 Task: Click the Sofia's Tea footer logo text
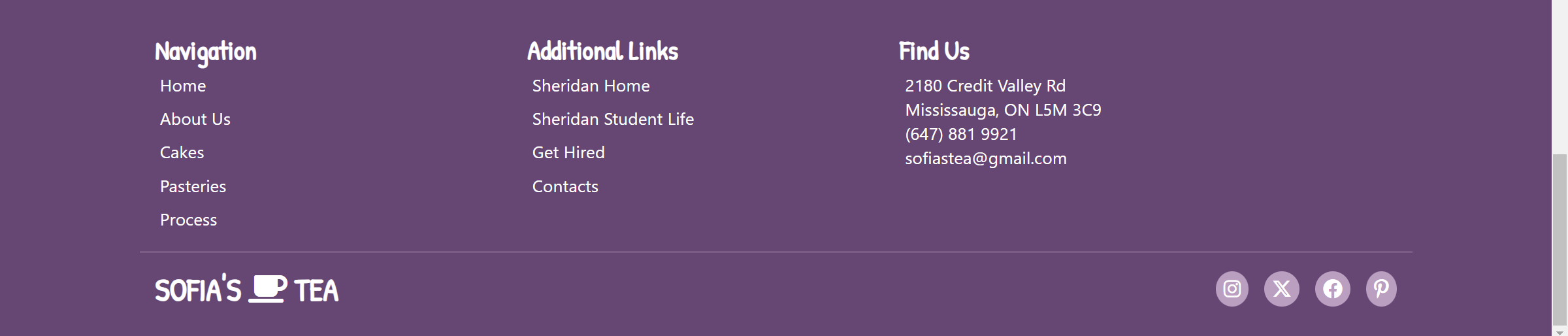coord(246,290)
